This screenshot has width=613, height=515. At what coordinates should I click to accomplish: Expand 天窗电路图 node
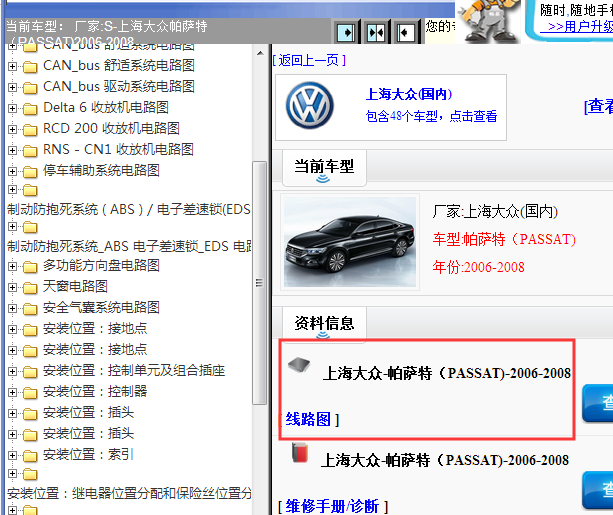pos(12,288)
